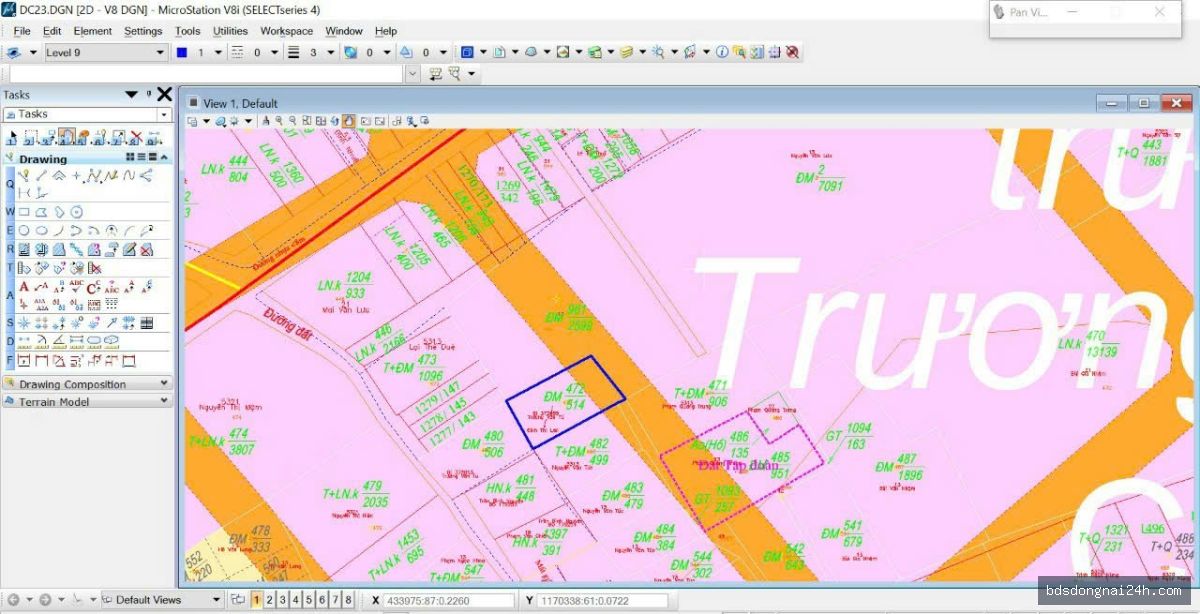Click the active color blue swatch
Screen dimensions: 1200x614
tap(182, 52)
